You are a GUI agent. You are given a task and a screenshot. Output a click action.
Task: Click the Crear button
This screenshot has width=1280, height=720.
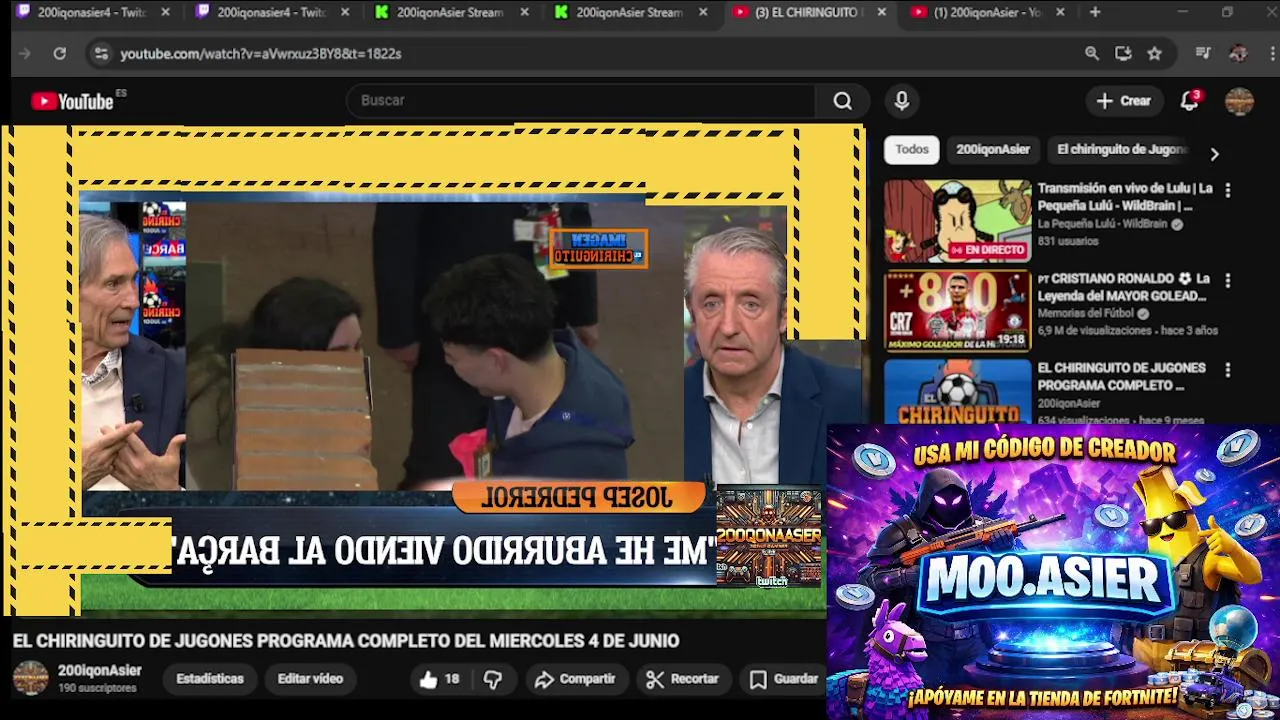point(1124,100)
